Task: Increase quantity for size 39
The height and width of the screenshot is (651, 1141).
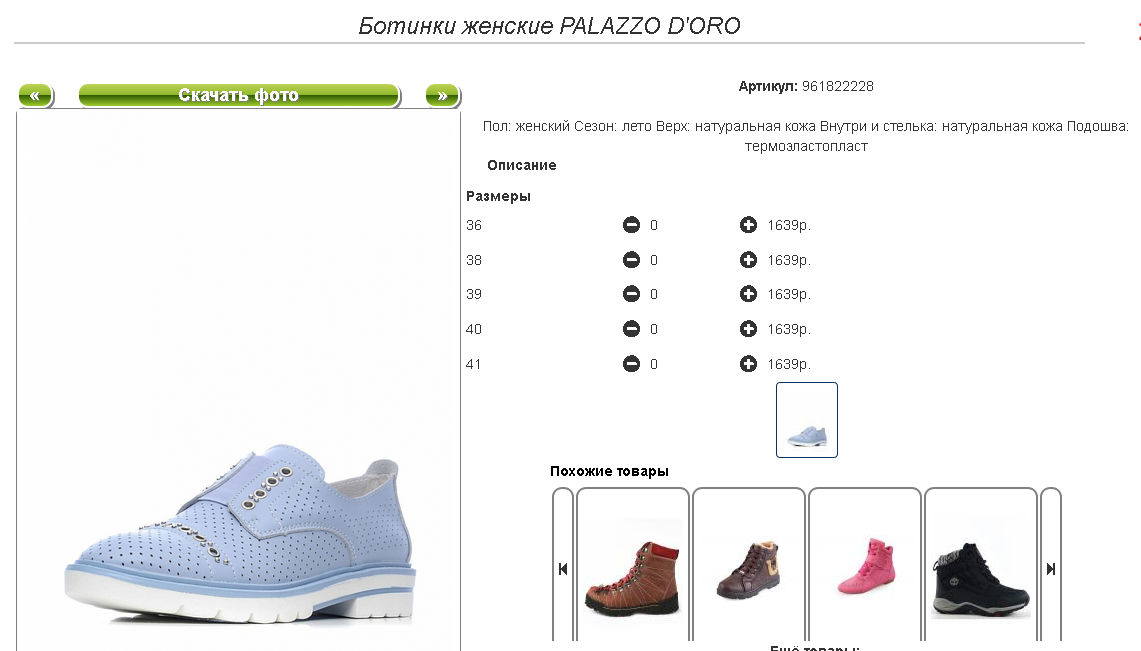Action: [x=748, y=294]
